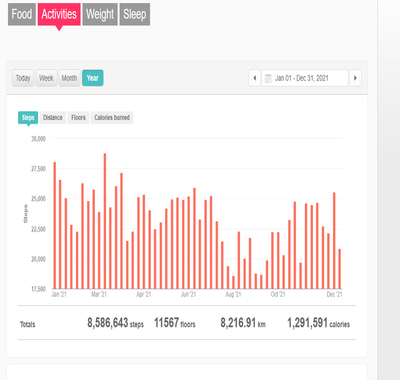The image size is (400, 380).
Task: Select the Activities tab
Action: 59,14
